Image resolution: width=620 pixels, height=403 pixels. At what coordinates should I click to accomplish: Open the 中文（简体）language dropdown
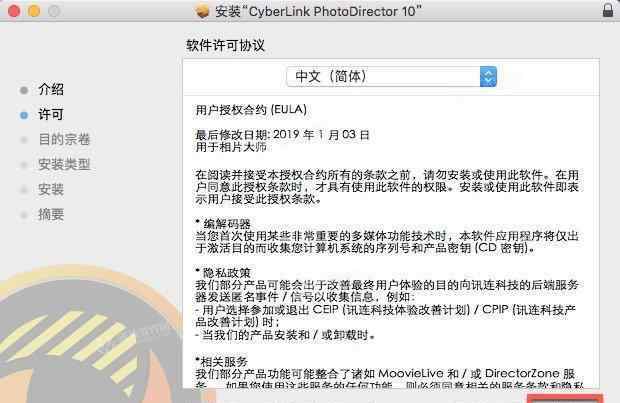pyautogui.click(x=391, y=76)
